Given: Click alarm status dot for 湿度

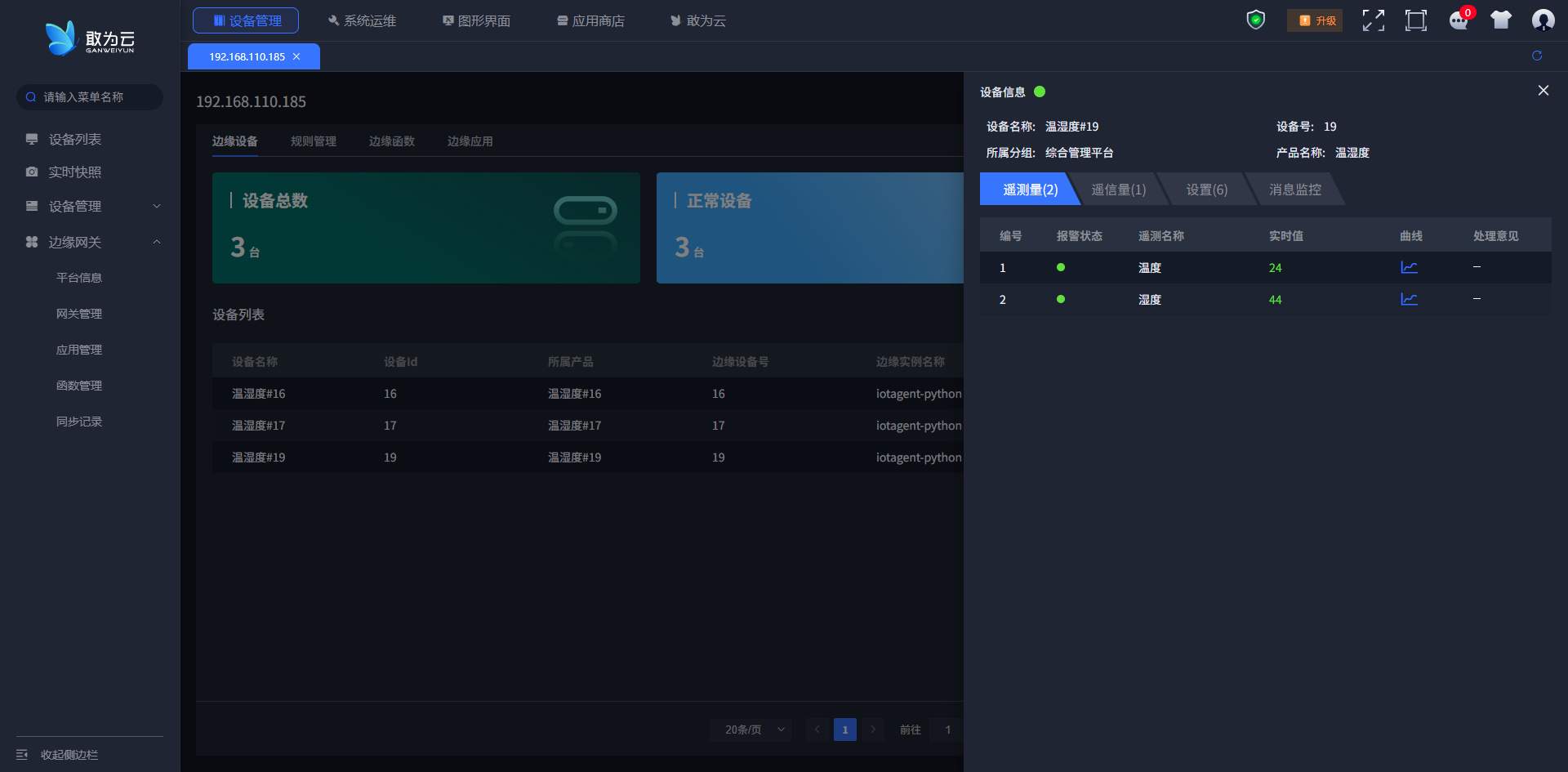Looking at the screenshot, I should [1061, 299].
